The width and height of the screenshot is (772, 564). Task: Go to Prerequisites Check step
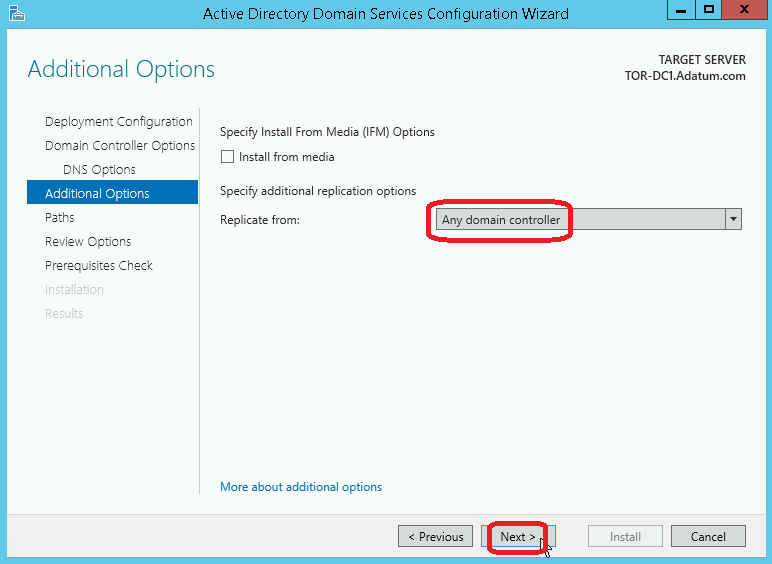point(98,266)
